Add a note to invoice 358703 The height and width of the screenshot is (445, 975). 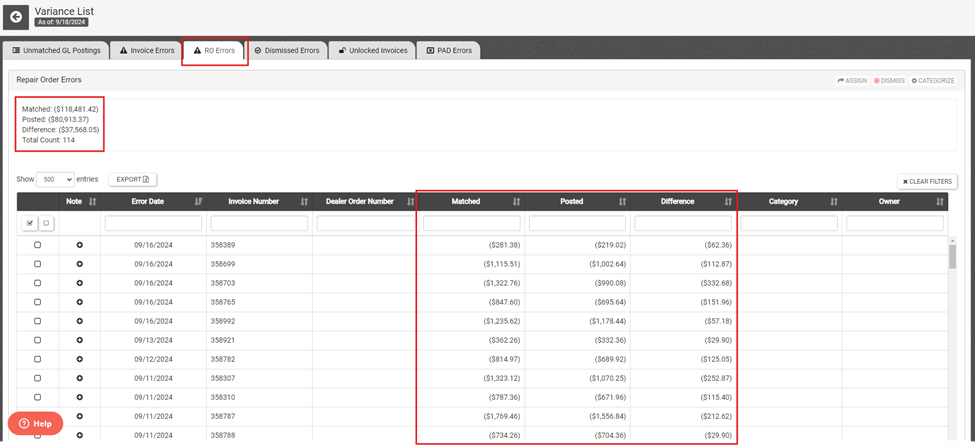(80, 283)
